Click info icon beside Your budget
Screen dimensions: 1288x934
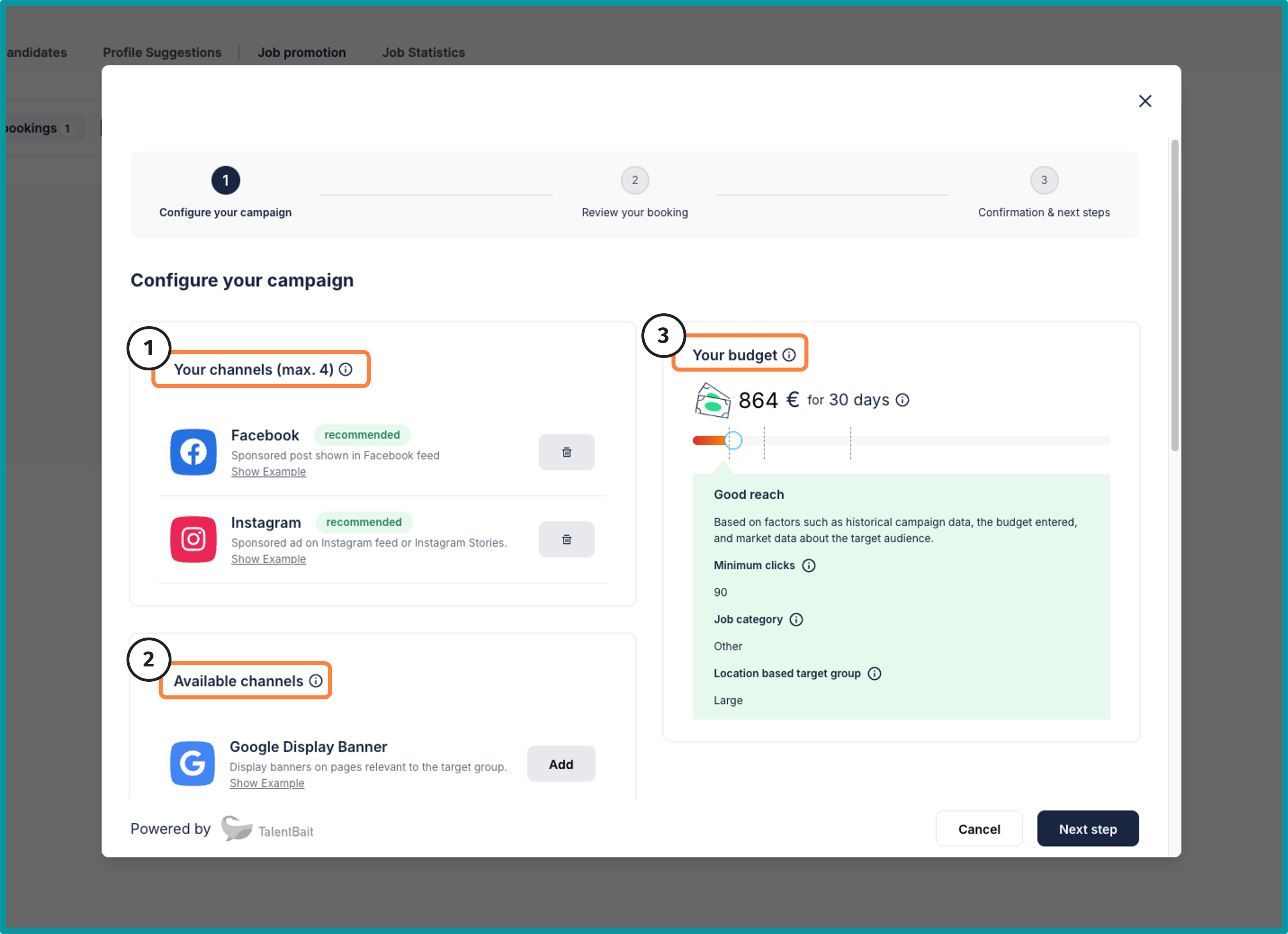pos(789,355)
